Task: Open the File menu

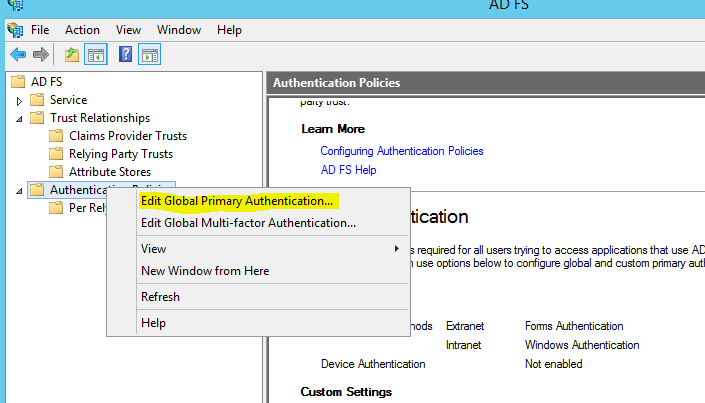Action: coord(40,30)
